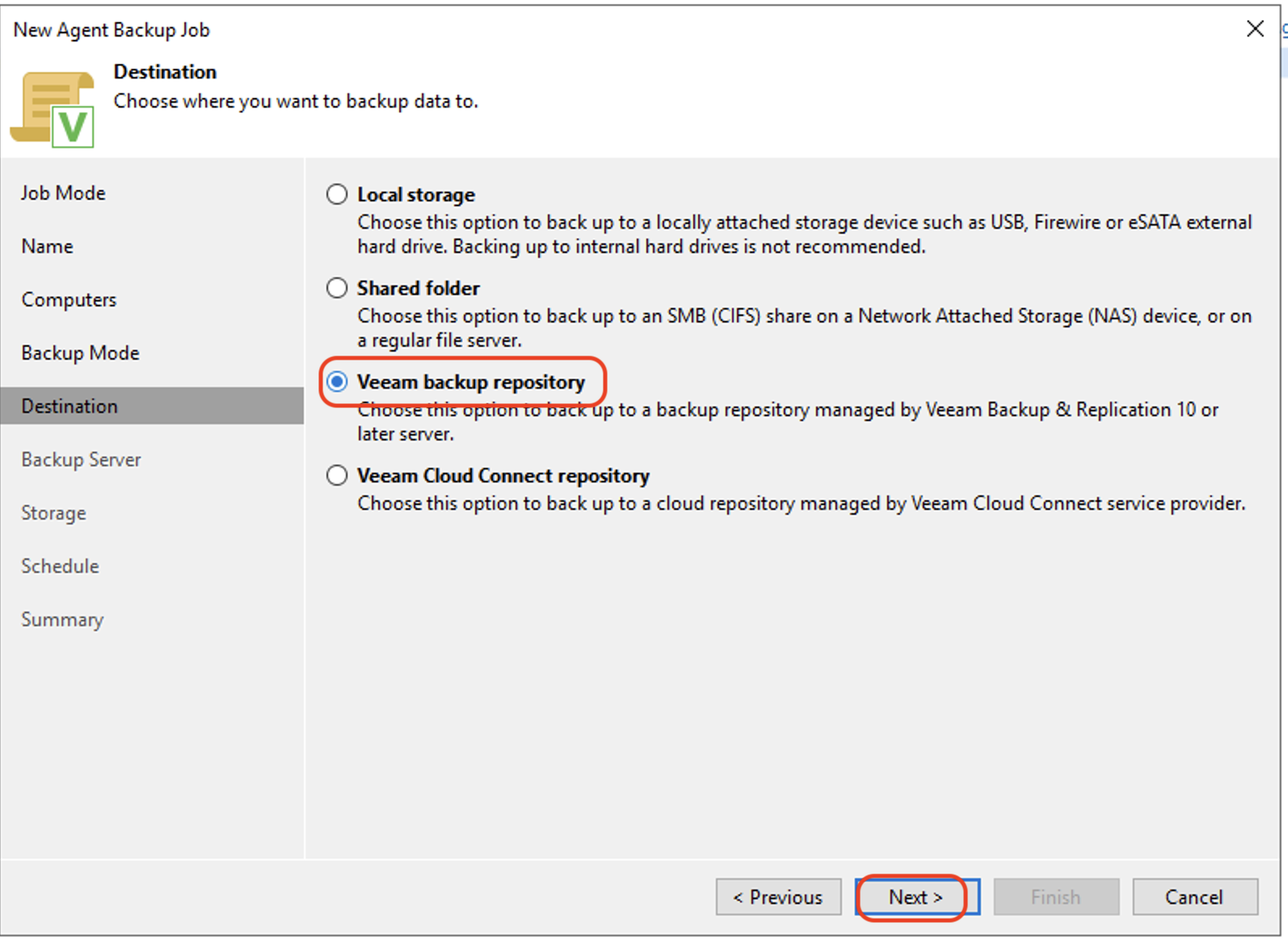The width and height of the screenshot is (1288, 939).
Task: Click the Local storage description text
Action: 805,234
